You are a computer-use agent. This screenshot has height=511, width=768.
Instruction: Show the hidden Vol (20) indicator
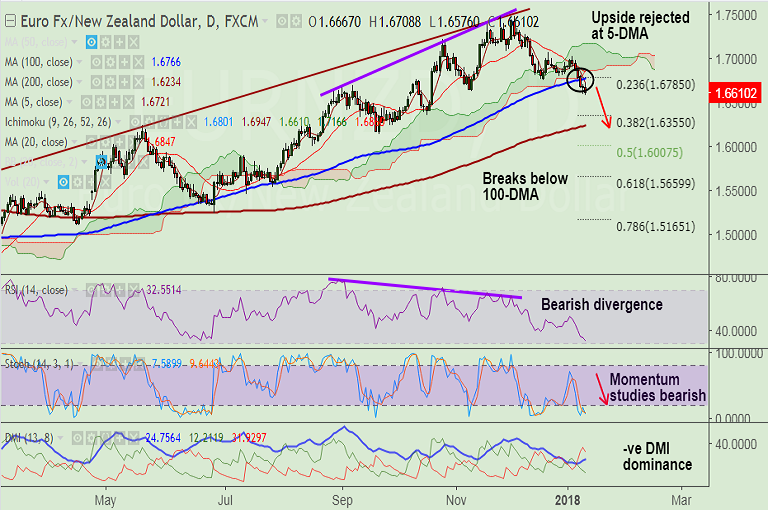[x=63, y=182]
